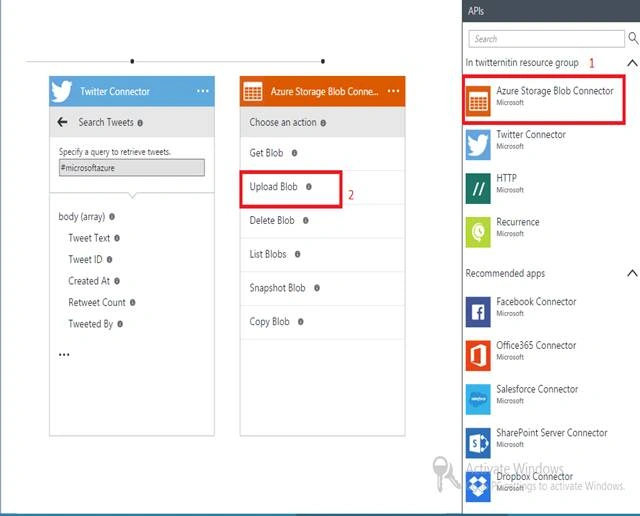Click the 'SharePoint Server Connector' label

click(551, 432)
